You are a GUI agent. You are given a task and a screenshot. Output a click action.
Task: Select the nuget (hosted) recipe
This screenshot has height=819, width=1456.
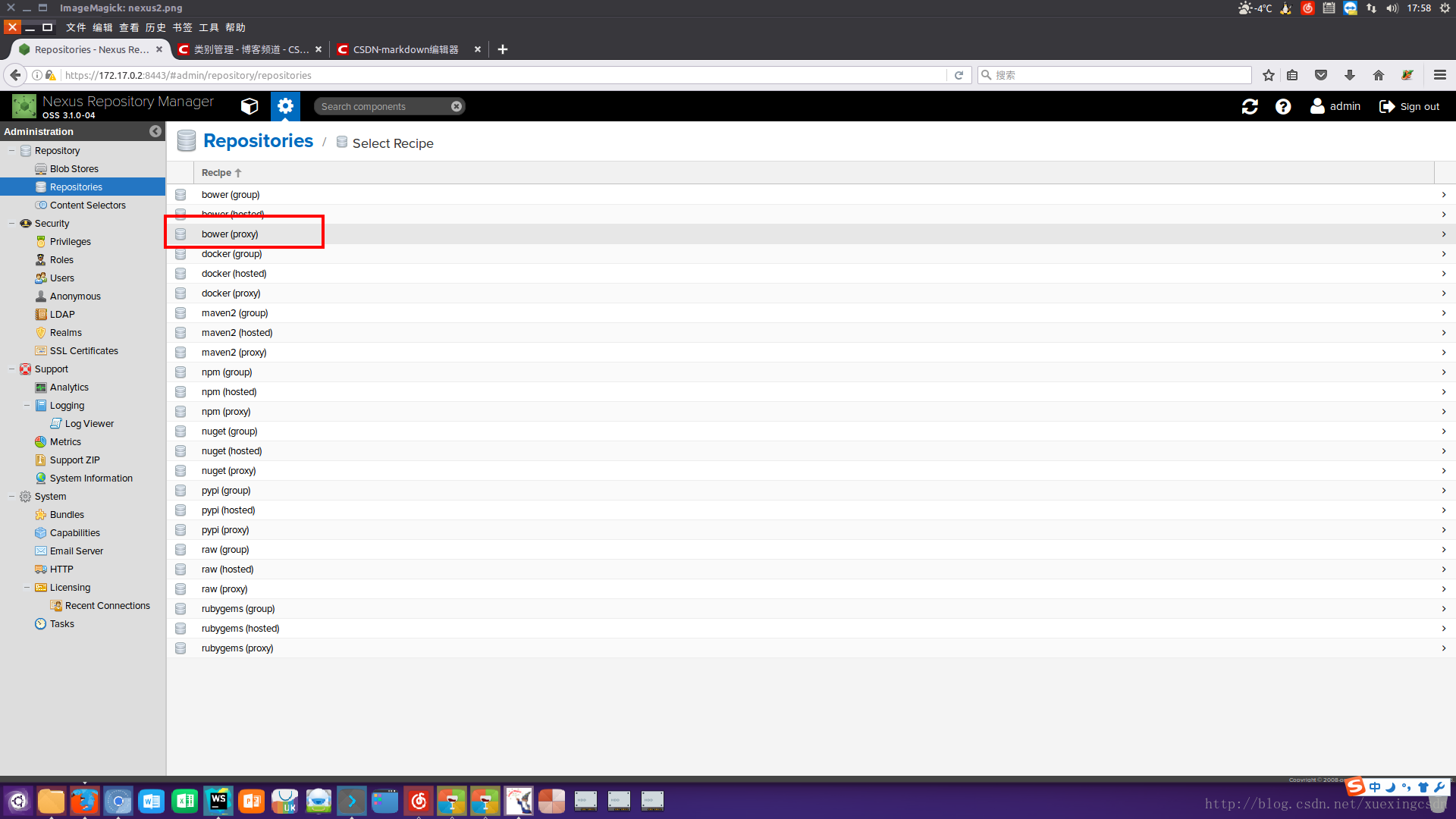point(811,451)
